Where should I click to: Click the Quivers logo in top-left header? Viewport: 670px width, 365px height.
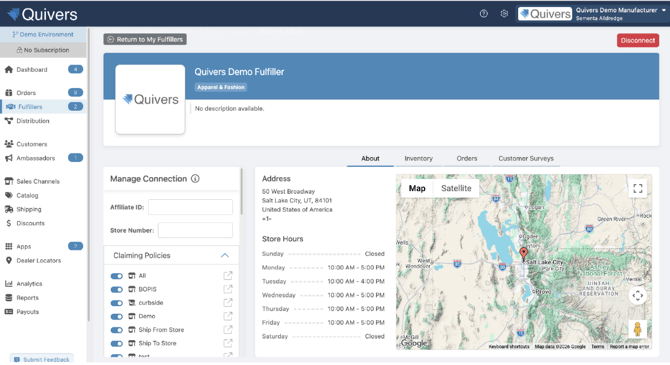[42, 14]
